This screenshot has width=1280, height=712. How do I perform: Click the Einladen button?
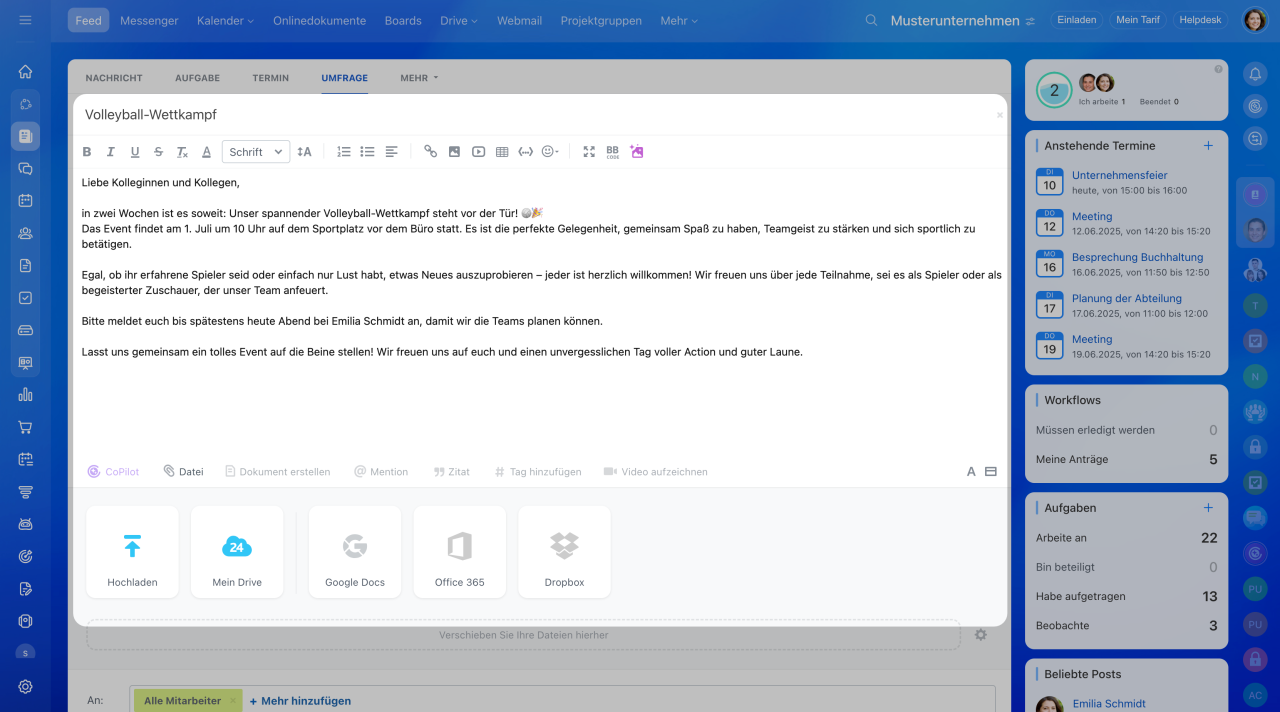click(1077, 20)
